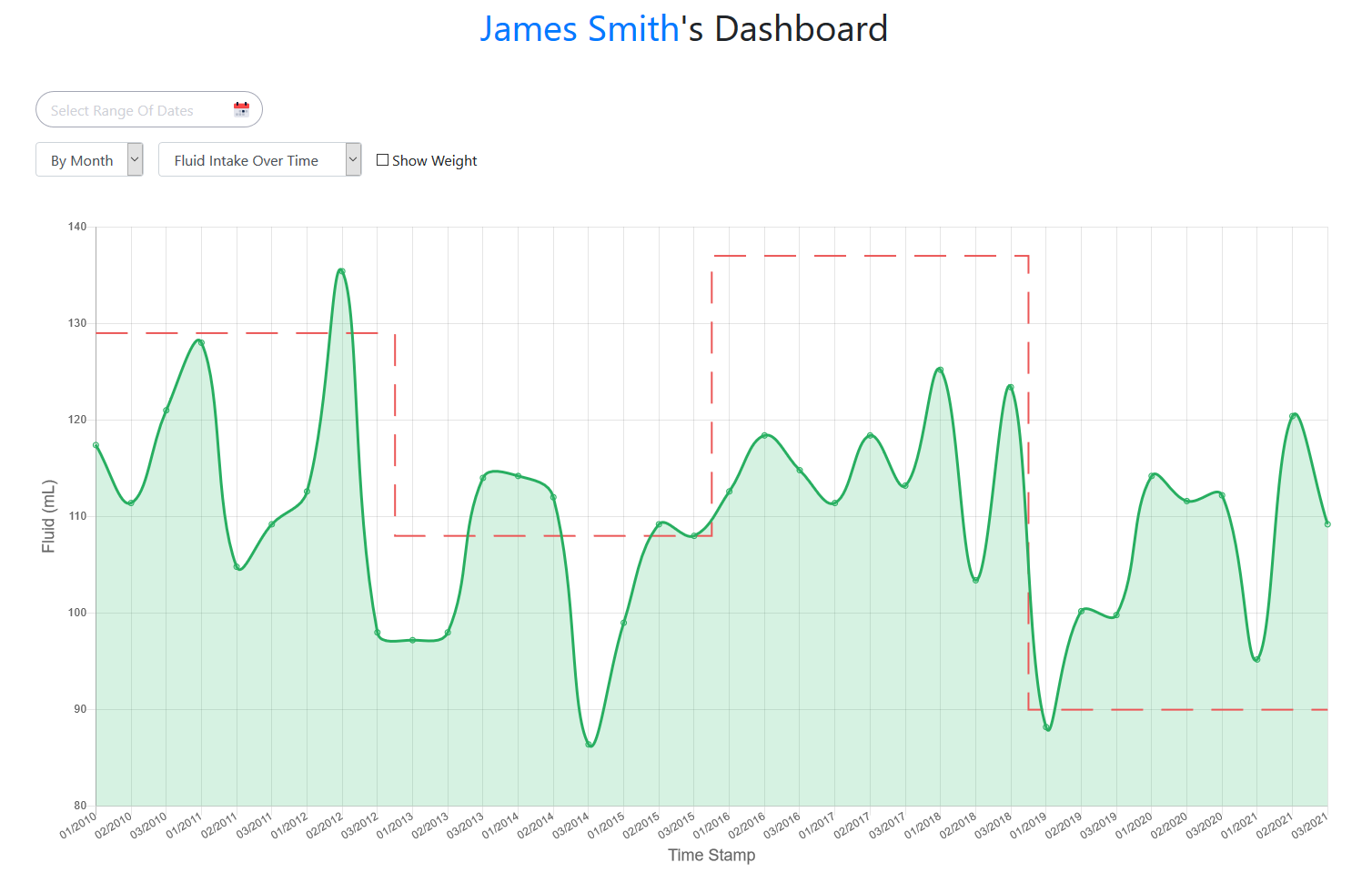Select the 01/2021 data point near 95
This screenshot has width=1372, height=883.
pos(1256,659)
